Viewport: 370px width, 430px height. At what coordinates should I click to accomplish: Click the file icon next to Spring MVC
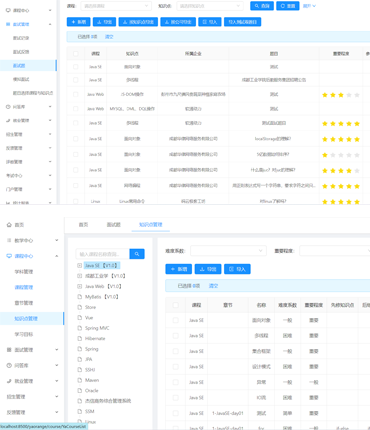pyautogui.click(x=79, y=328)
